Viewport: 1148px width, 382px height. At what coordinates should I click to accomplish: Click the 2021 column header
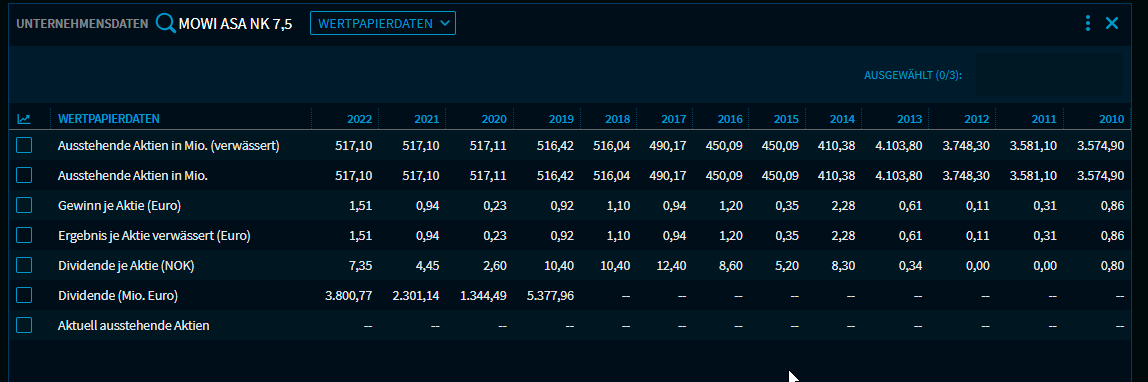click(x=427, y=119)
